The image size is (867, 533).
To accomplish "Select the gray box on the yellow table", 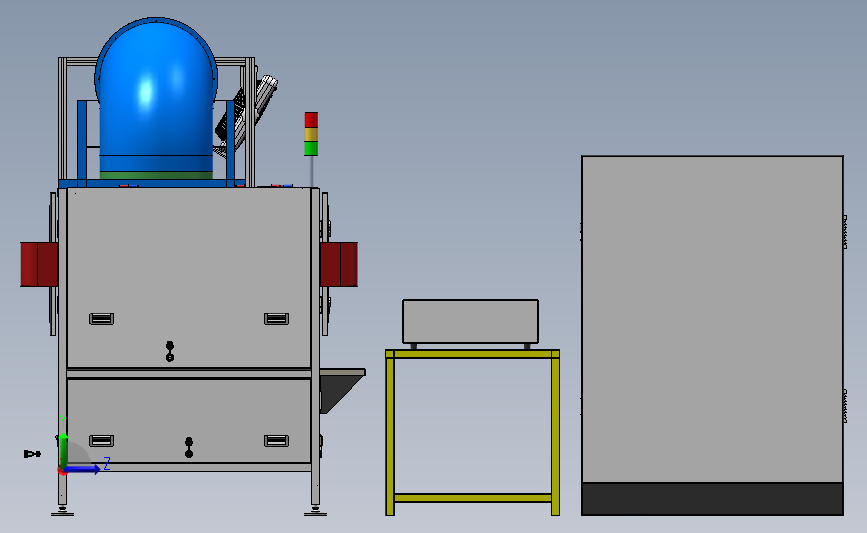I will (x=471, y=322).
